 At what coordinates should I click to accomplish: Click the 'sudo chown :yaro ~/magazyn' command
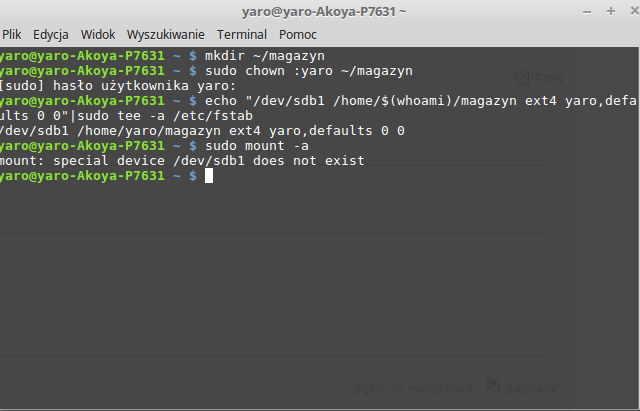(309, 71)
